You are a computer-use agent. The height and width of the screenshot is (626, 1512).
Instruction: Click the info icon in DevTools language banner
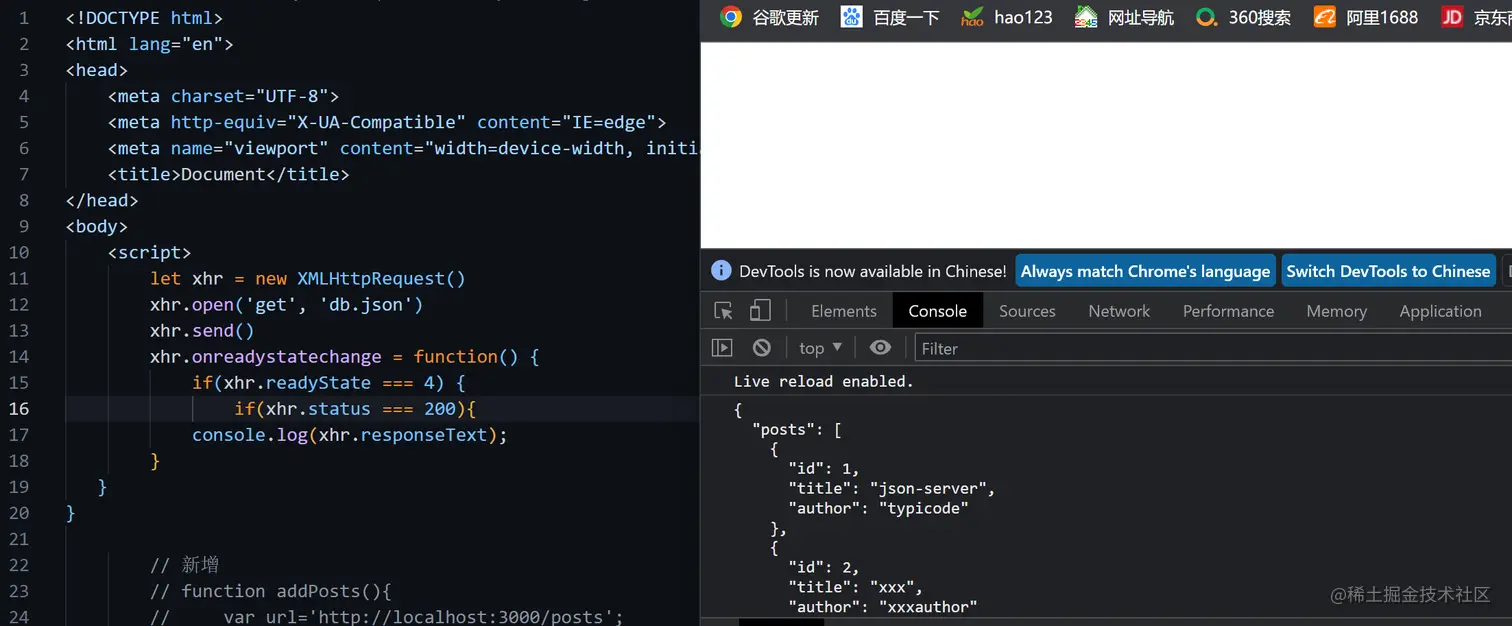(x=721, y=271)
